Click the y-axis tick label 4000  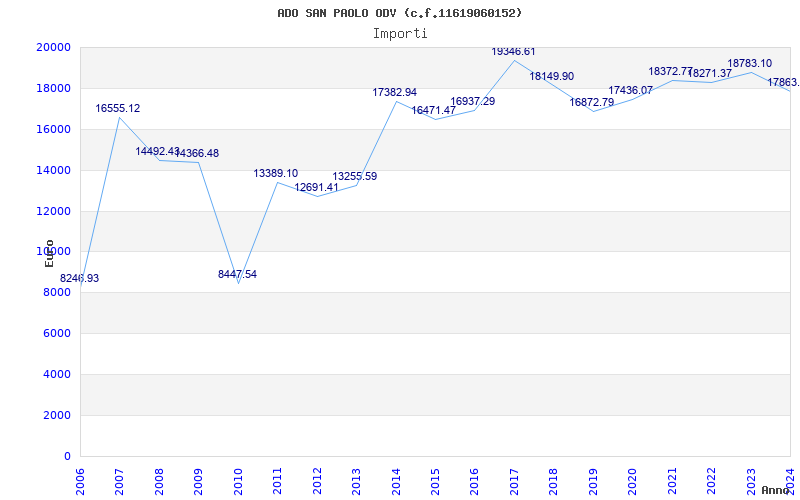(x=57, y=374)
